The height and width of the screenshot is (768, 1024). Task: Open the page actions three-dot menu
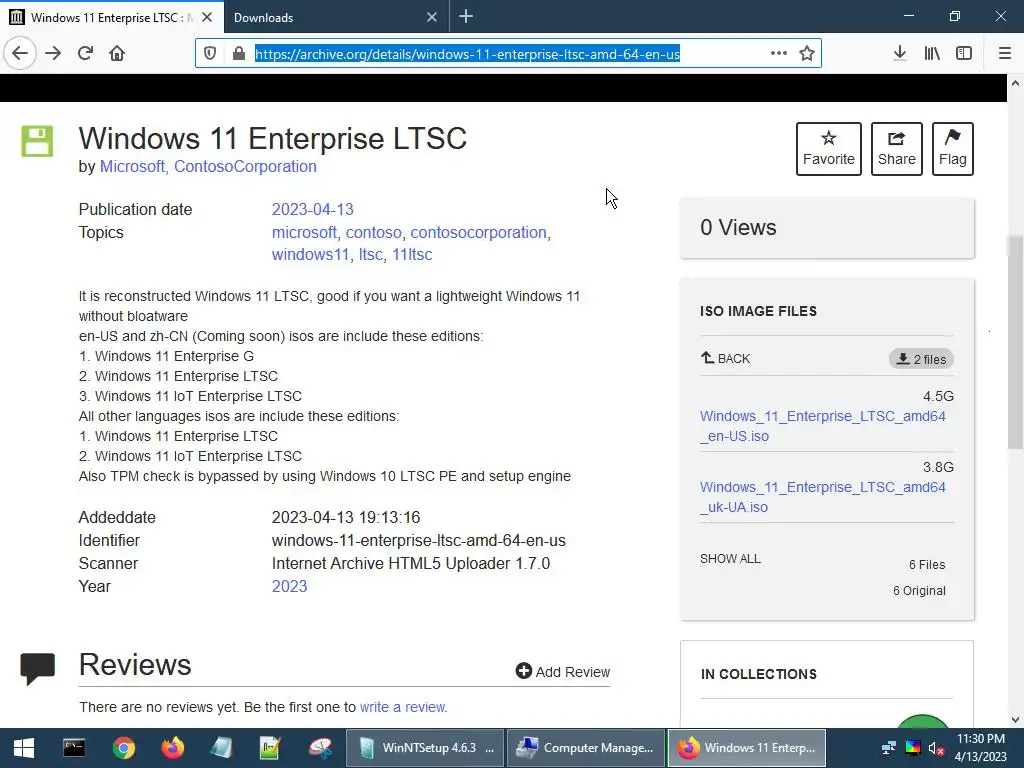(x=778, y=54)
